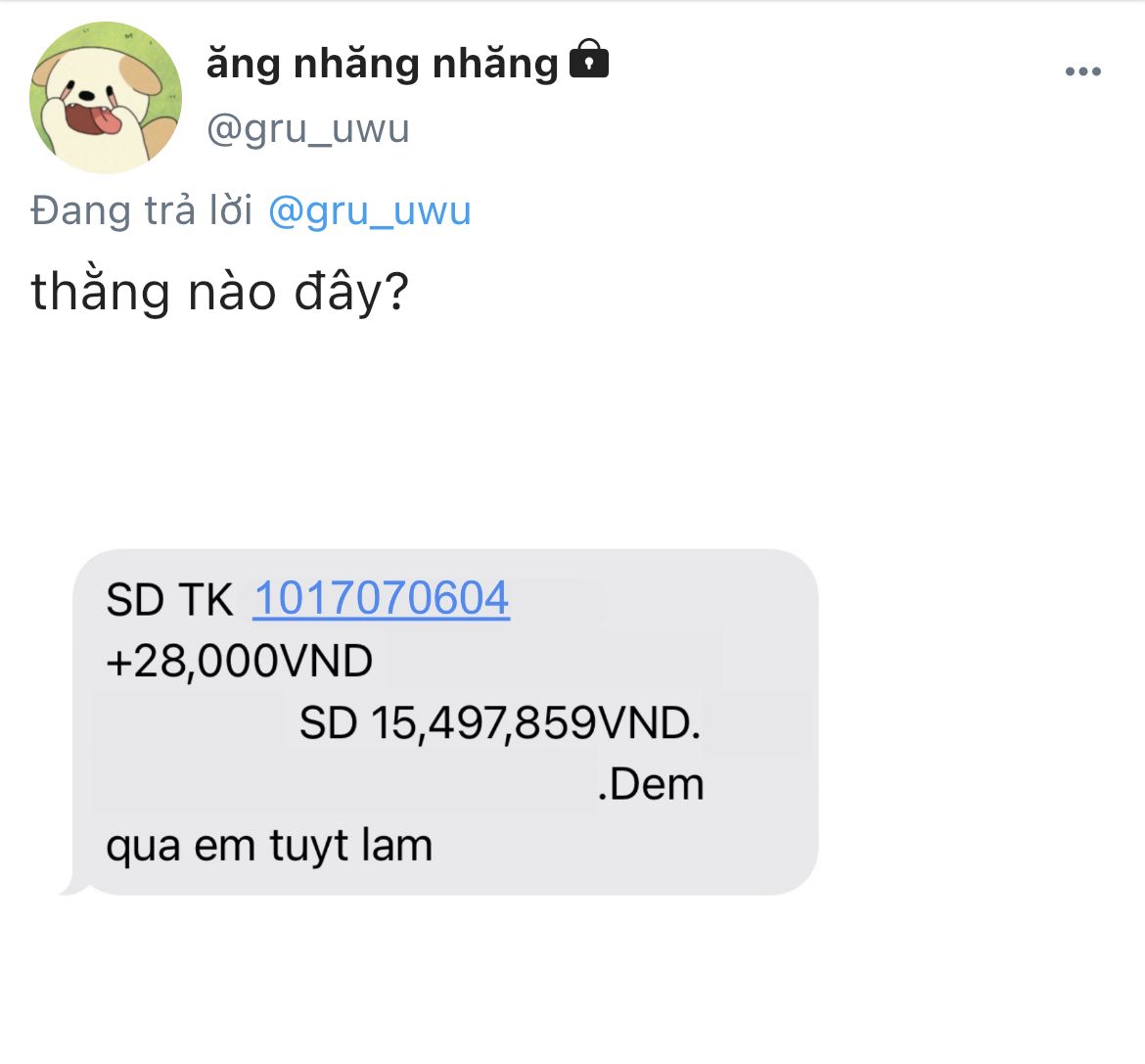This screenshot has height=1064, width=1145.
Task: Click the "+28,000VND" amount text
Action: tap(240, 662)
